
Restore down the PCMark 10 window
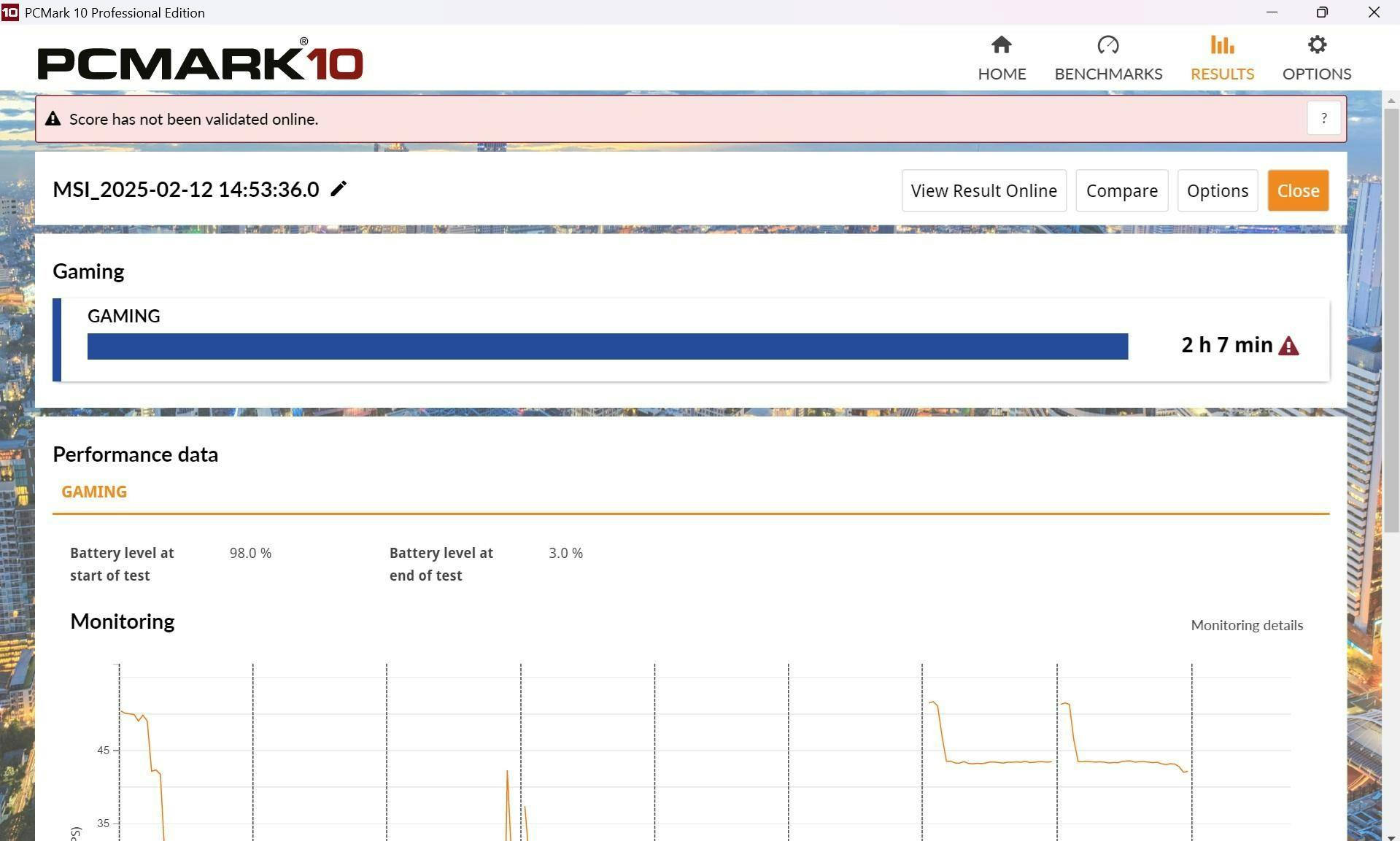(1322, 12)
